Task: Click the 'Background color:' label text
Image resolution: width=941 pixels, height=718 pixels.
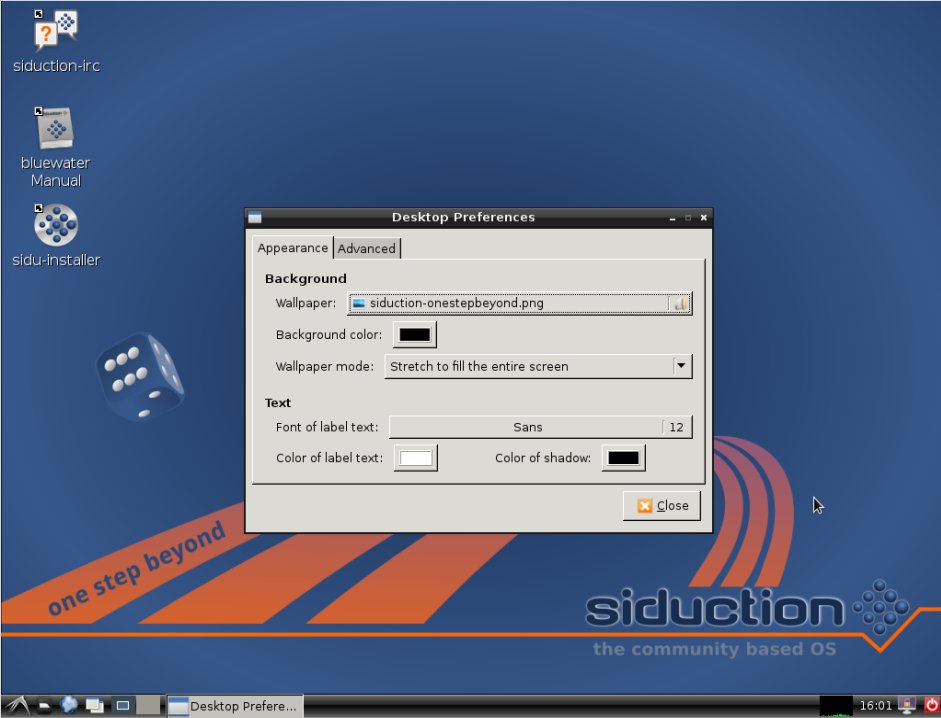Action: point(329,335)
